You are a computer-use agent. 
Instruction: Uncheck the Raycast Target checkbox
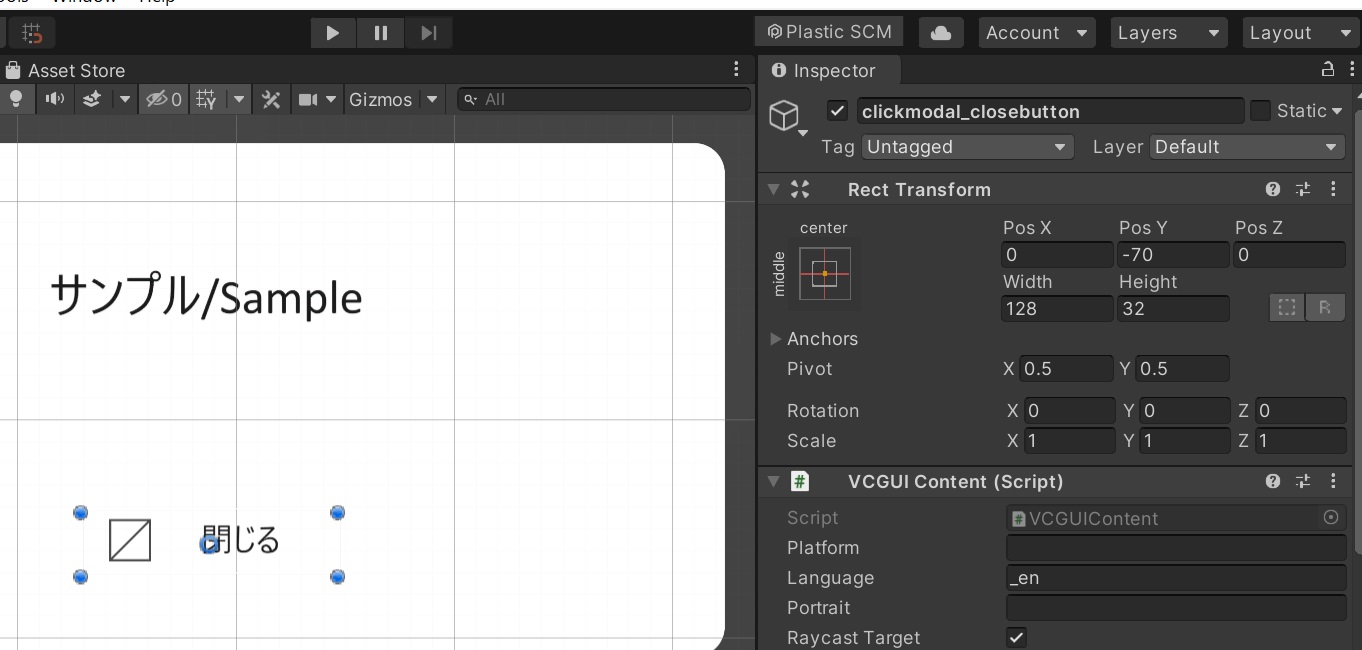pos(1016,637)
